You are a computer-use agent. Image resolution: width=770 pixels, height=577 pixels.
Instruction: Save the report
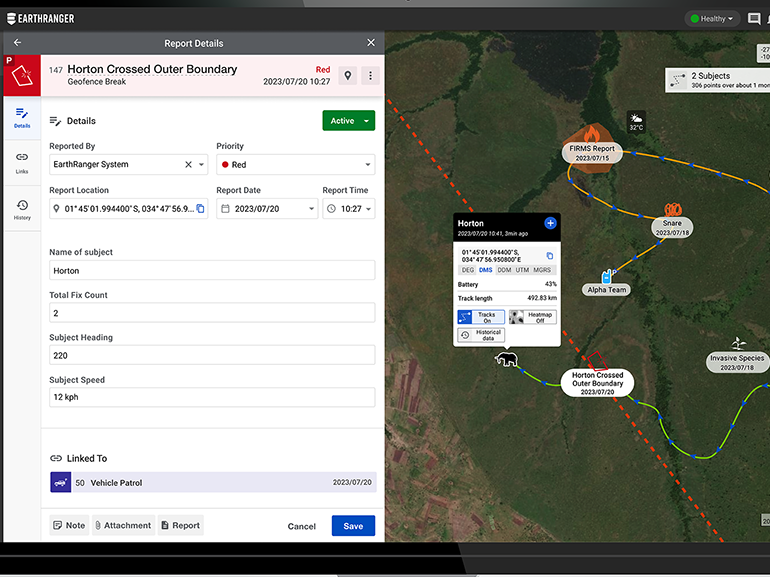(x=353, y=526)
